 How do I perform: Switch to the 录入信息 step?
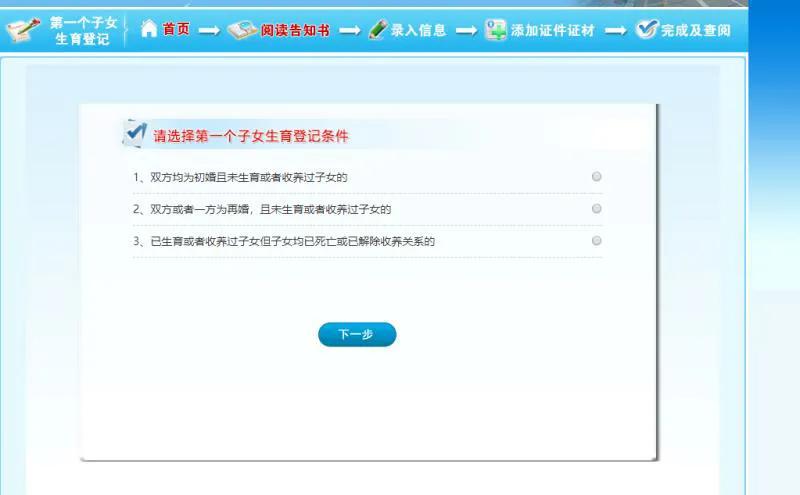click(418, 30)
